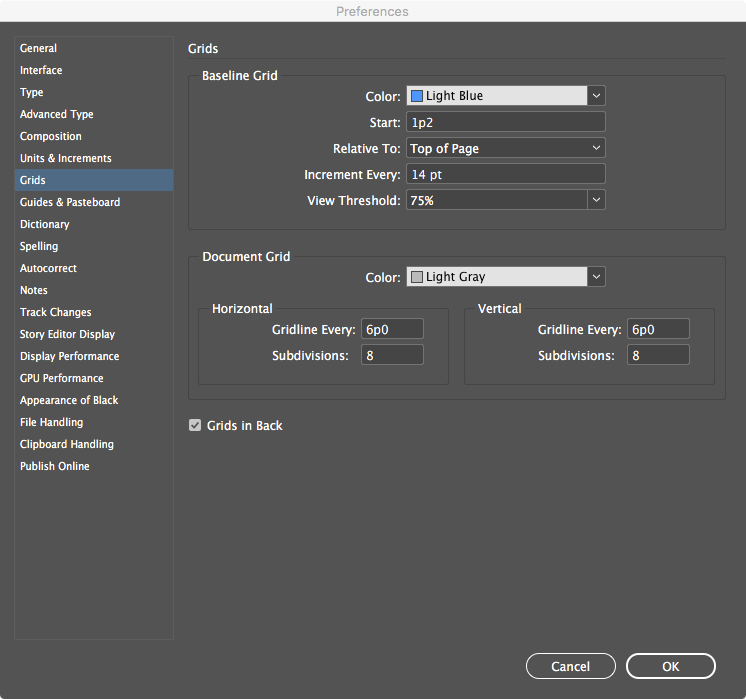Click the Cancel button
This screenshot has width=746, height=699.
coord(570,666)
